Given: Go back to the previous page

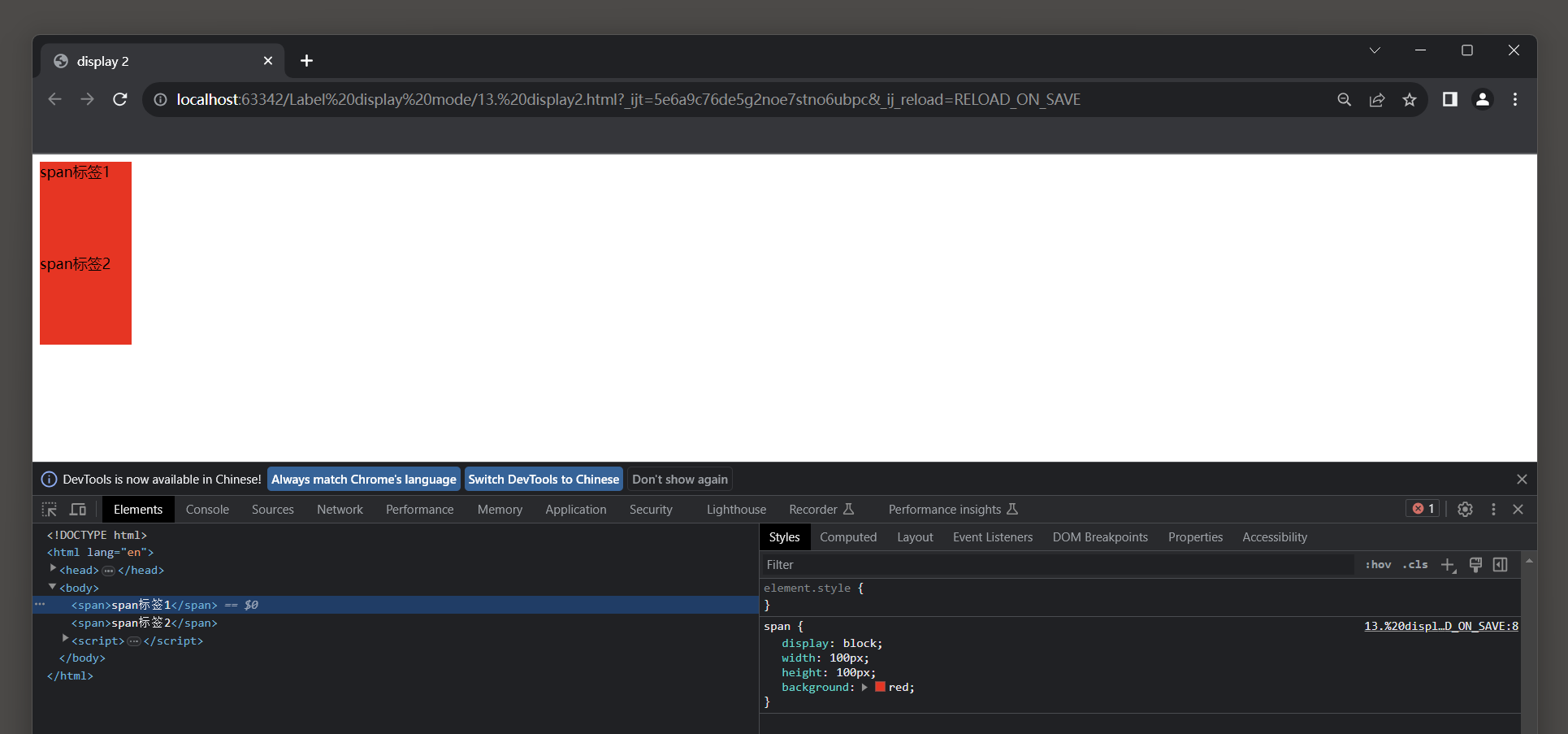Looking at the screenshot, I should click(x=54, y=99).
